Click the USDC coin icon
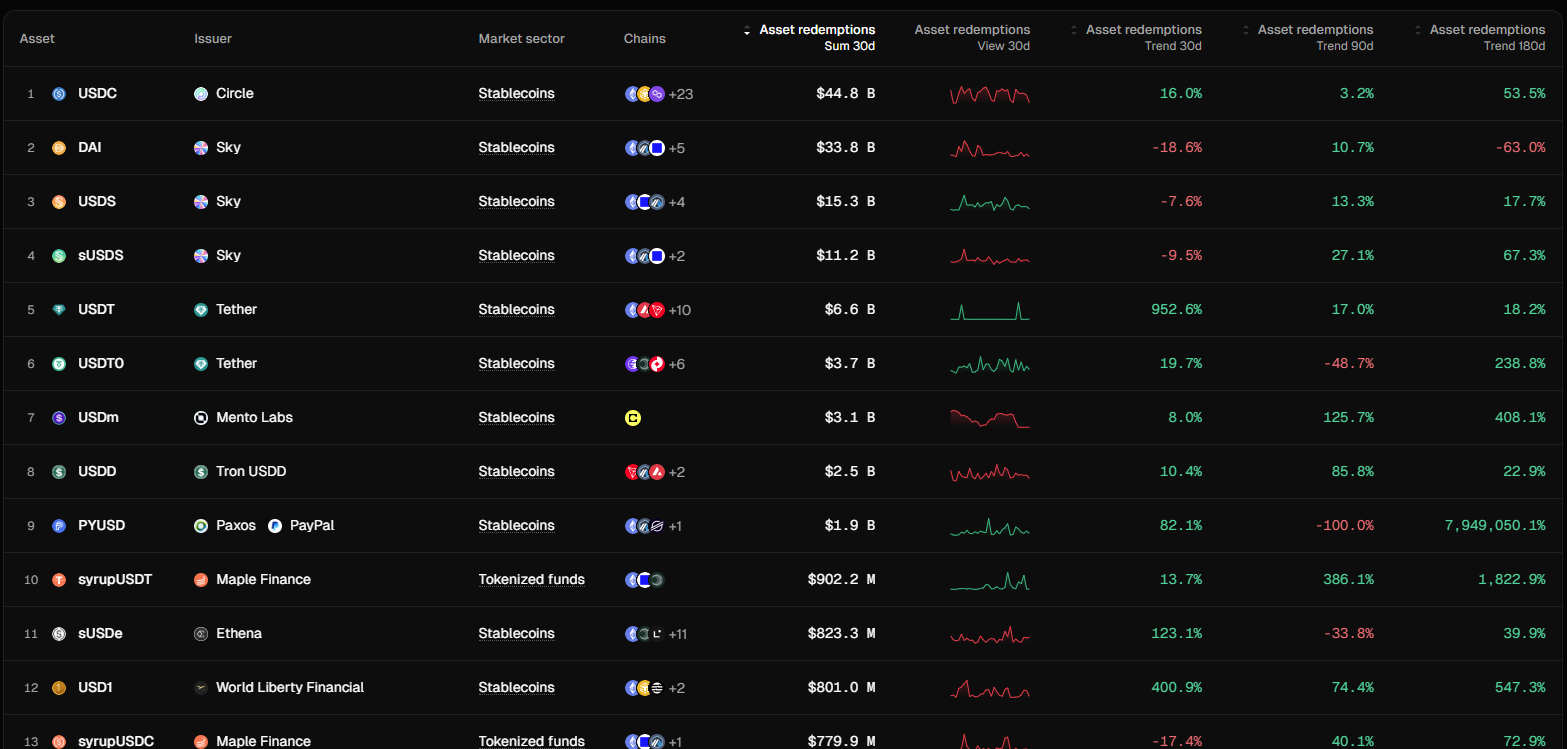Viewport: 1567px width, 749px height. (59, 94)
